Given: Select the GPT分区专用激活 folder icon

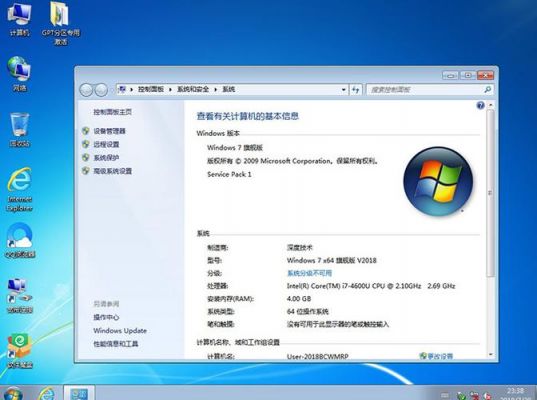Looking at the screenshot, I should tap(60, 23).
